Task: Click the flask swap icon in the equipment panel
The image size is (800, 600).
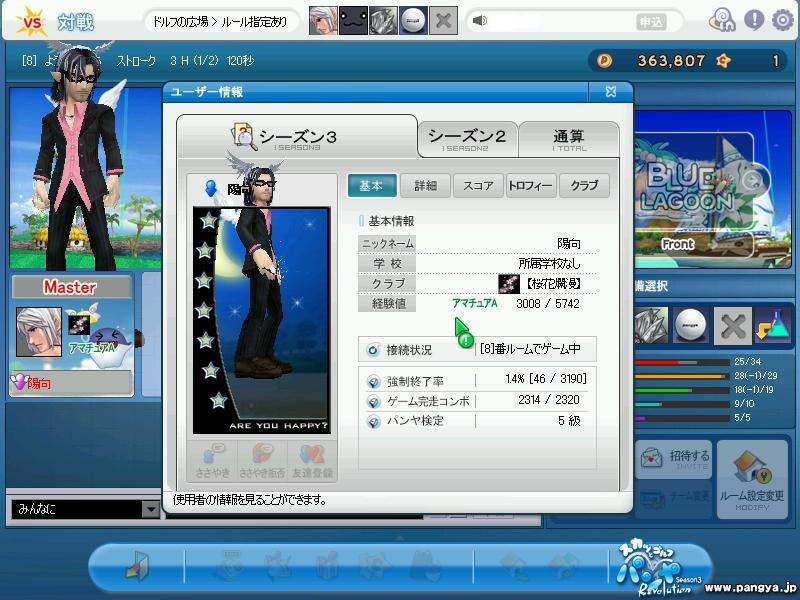Action: click(x=773, y=325)
